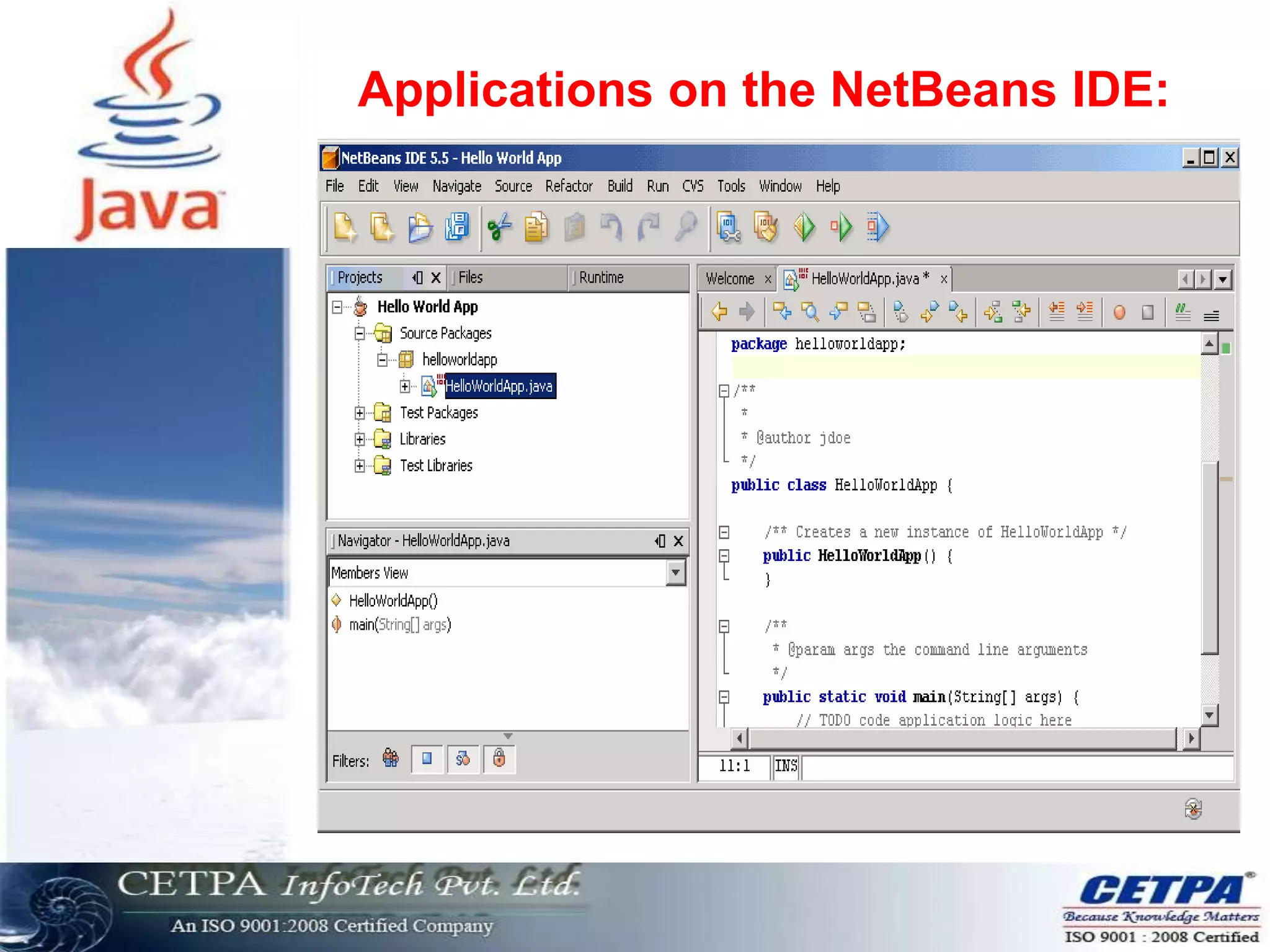Open the Navigate menu

click(x=457, y=186)
